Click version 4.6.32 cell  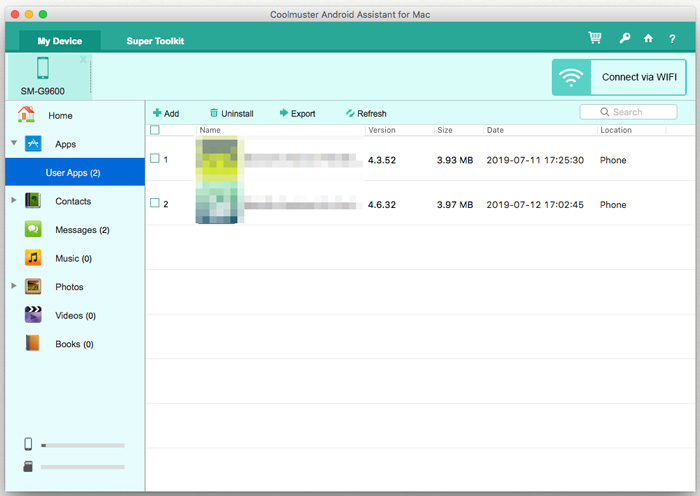pyautogui.click(x=382, y=205)
